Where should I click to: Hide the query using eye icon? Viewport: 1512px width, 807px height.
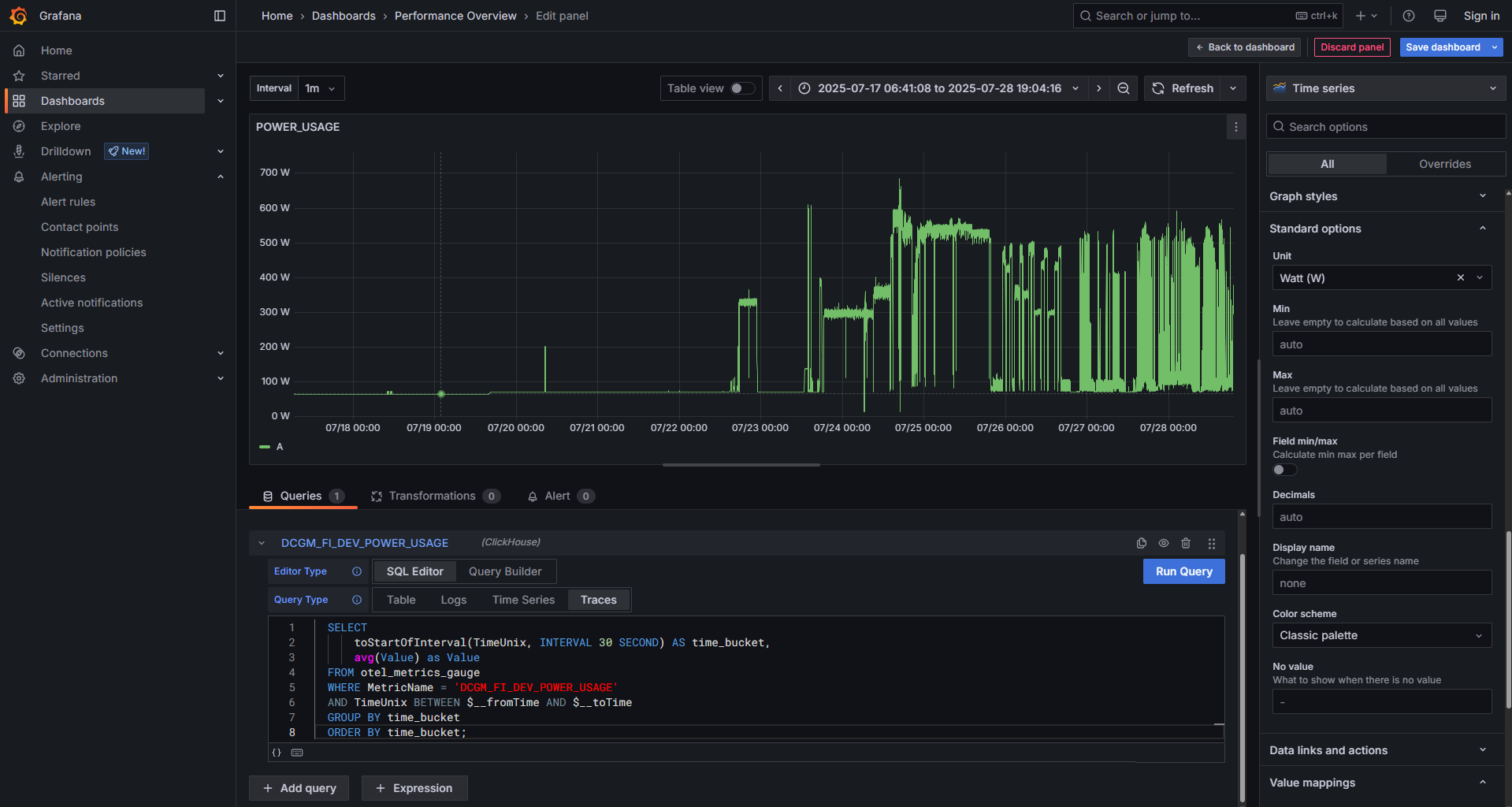tap(1164, 543)
